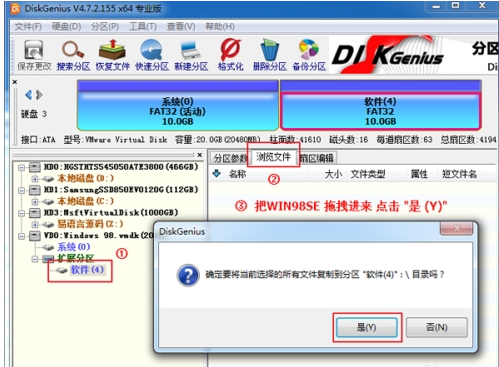Close the DiskGenius confirmation dialog
This screenshot has height=367, width=499.
coord(457,228)
